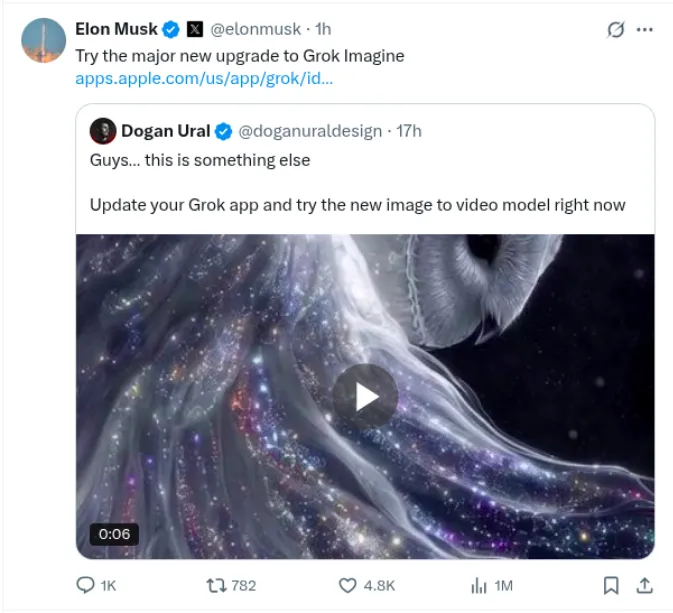
Task: View post analytics with 1M views
Action: 479,585
